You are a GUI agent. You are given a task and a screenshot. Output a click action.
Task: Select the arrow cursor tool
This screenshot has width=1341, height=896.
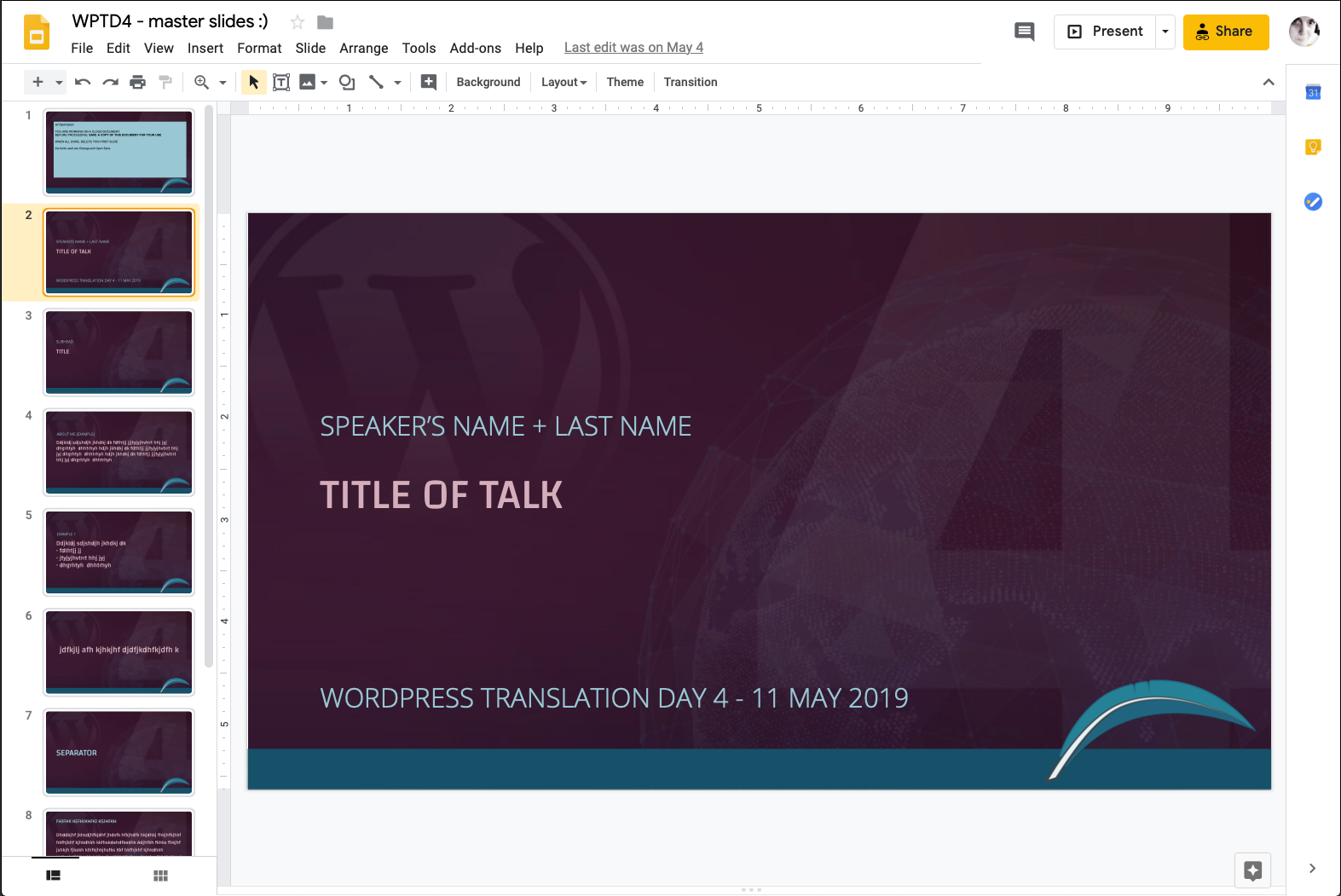(253, 82)
